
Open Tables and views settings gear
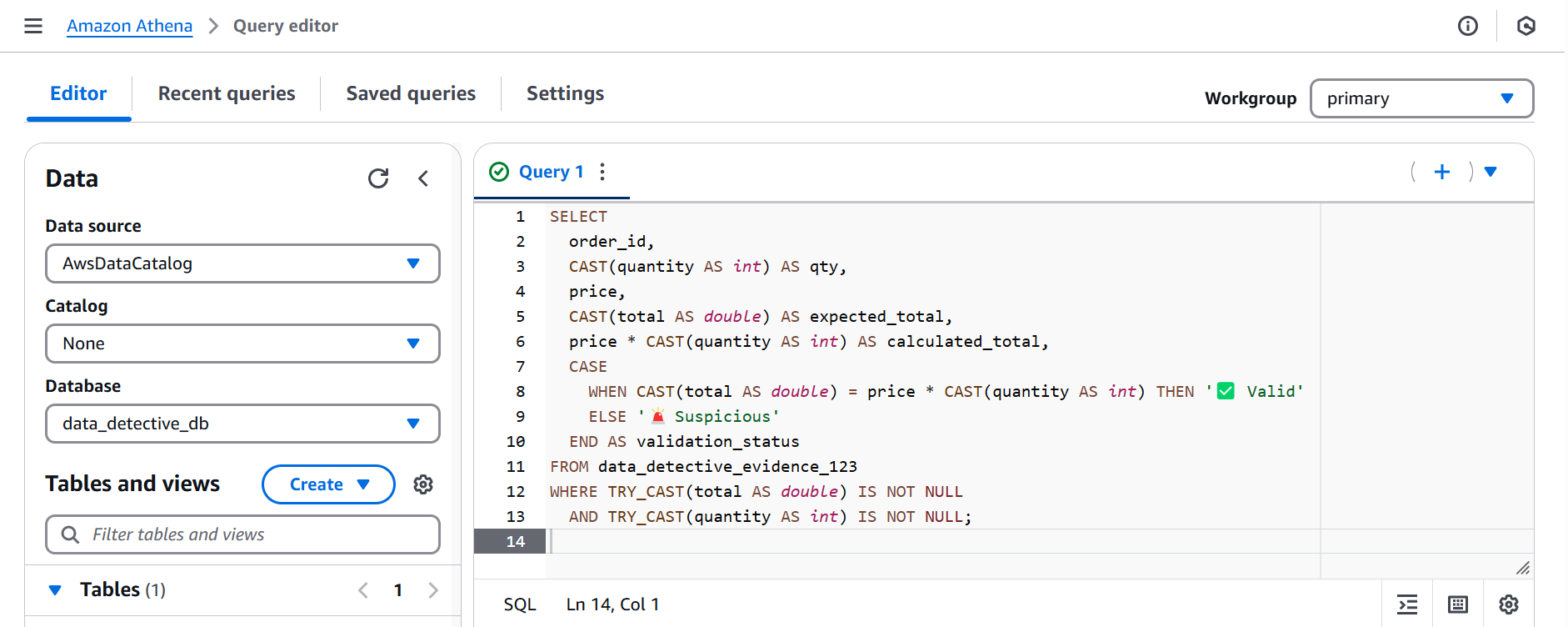423,484
